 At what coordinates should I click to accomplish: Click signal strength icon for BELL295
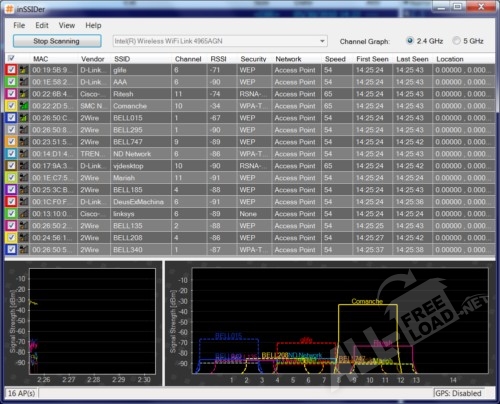pyautogui.click(x=24, y=130)
